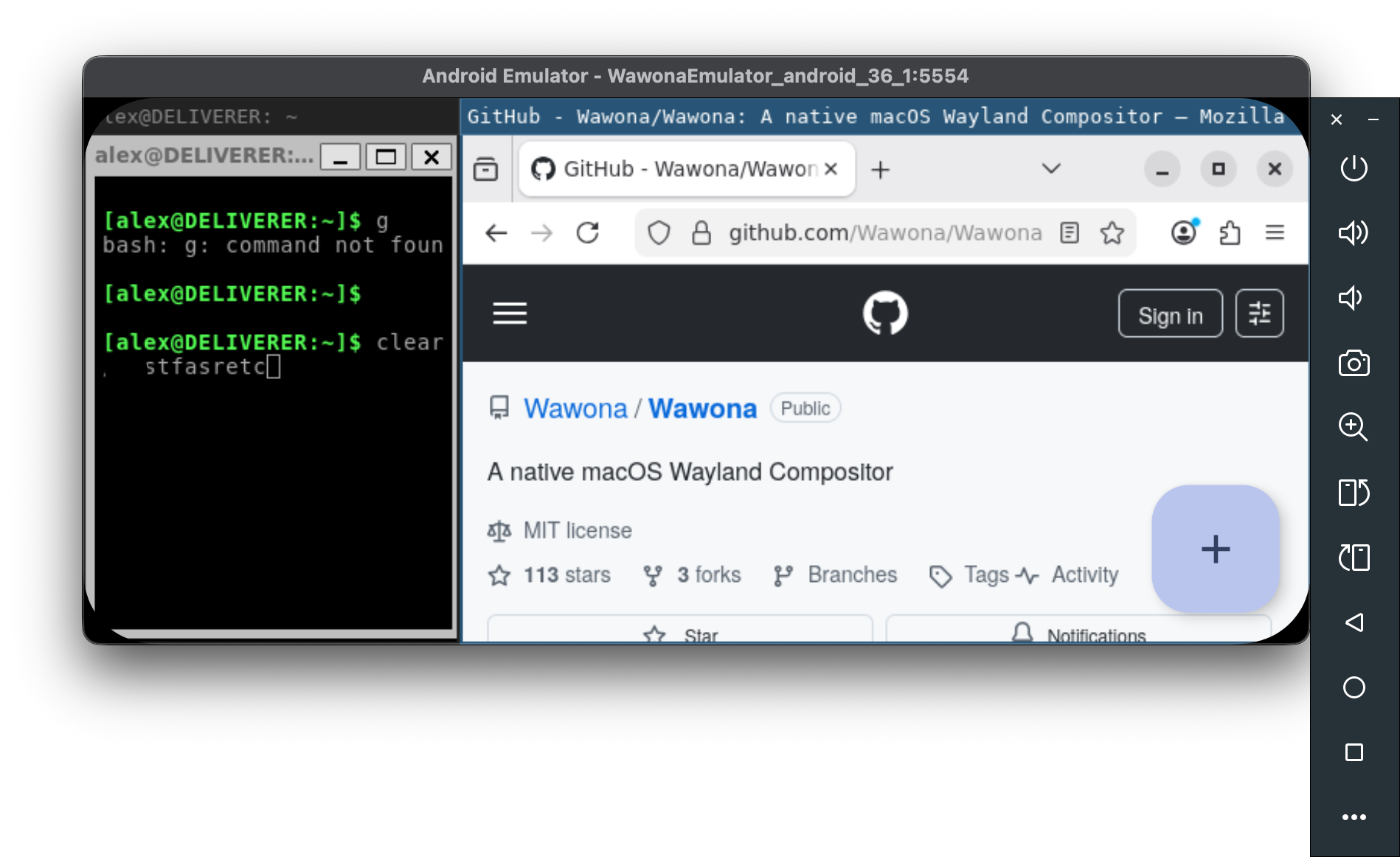Screen dimensions: 1400x857
Task: Open the Firefox hamburger application menu
Action: coord(1275,233)
